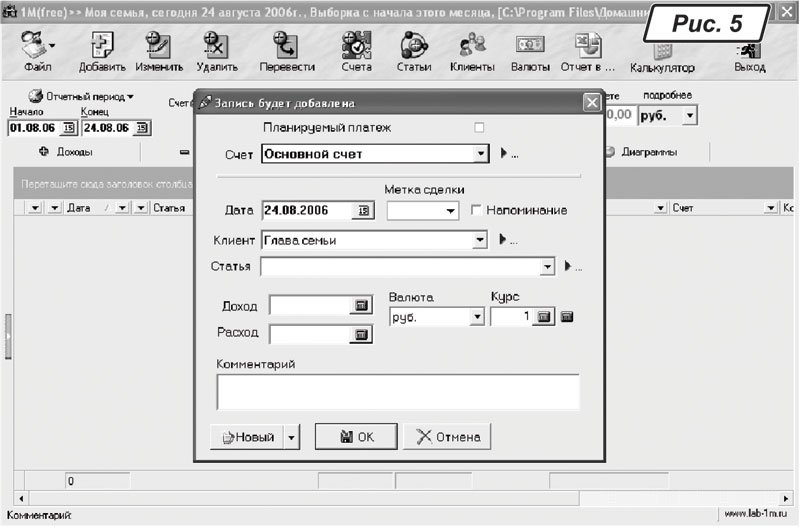Screen dimensions: 800x527
Task: Toggle the Напоминание checkbox
Action: point(477,210)
